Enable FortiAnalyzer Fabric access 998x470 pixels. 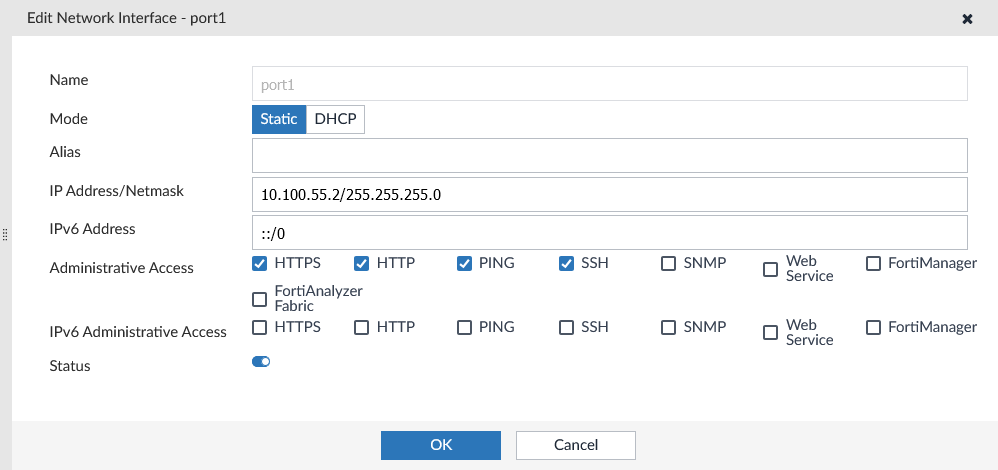[260, 298]
